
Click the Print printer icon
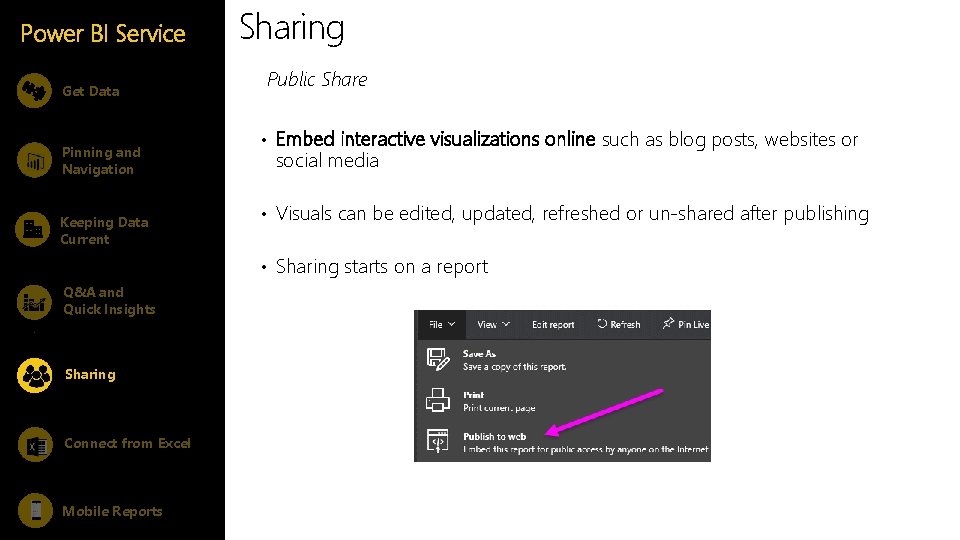pyautogui.click(x=438, y=400)
